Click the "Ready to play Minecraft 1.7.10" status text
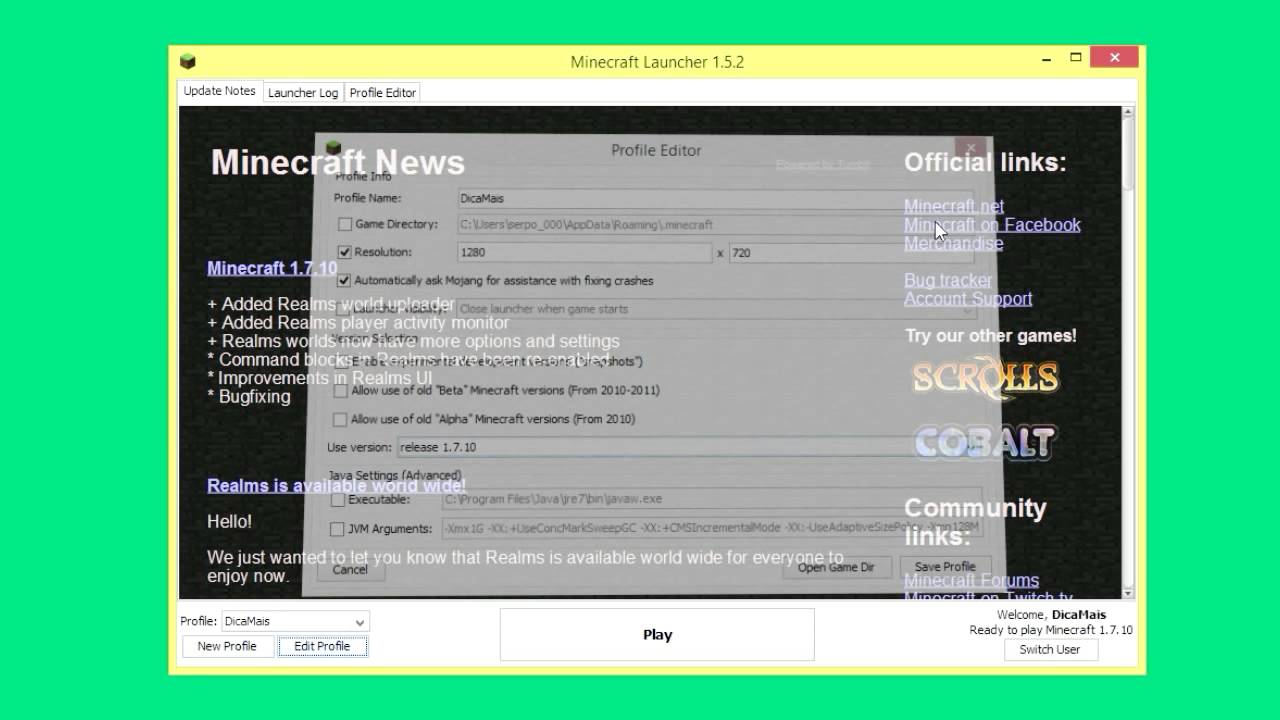The image size is (1280, 720). pos(1051,630)
